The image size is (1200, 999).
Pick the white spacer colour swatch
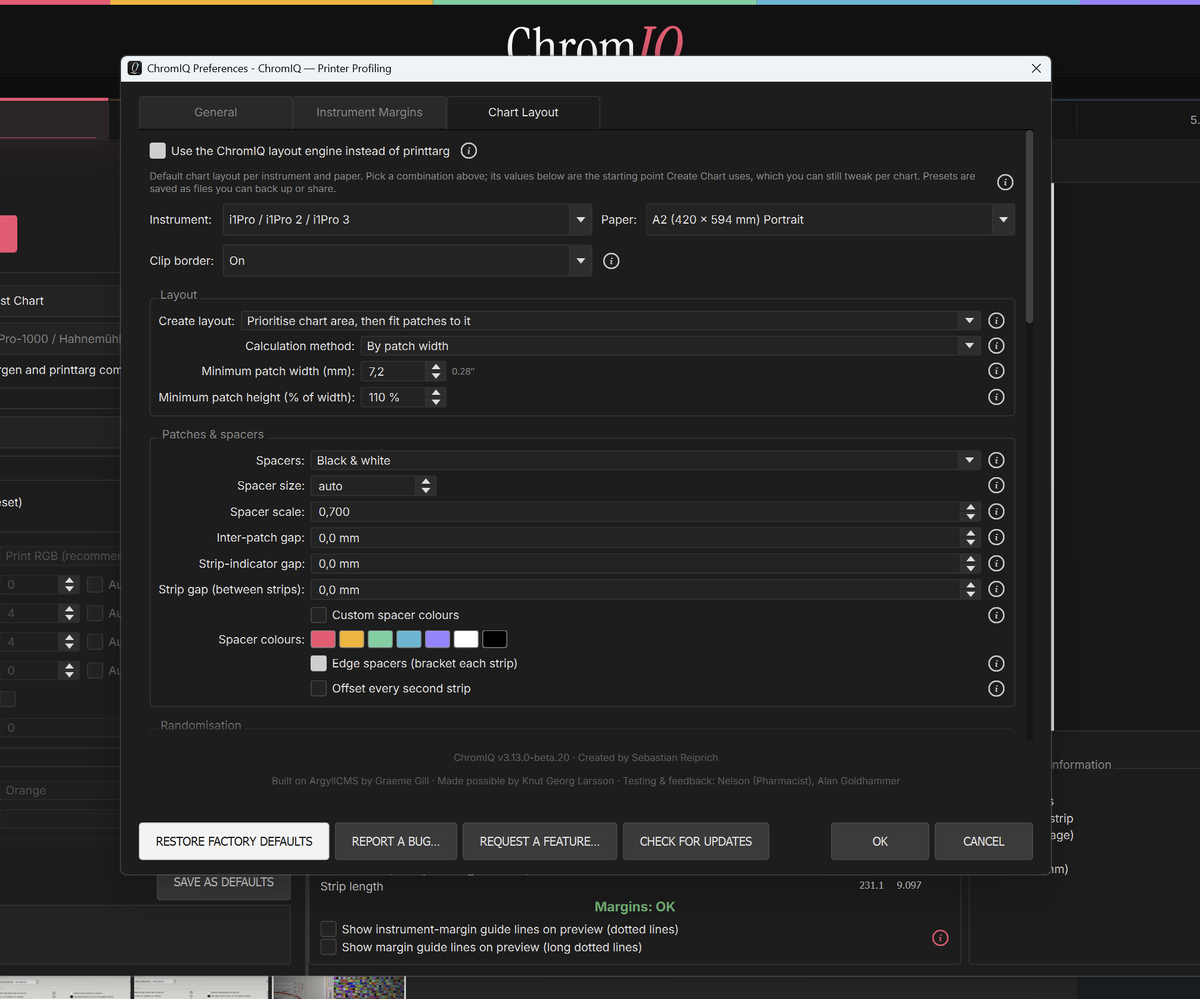coord(466,640)
